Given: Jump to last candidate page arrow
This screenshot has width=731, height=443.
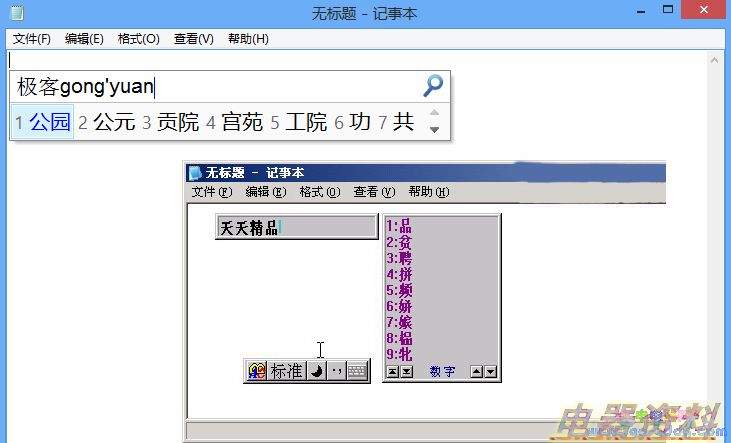Looking at the screenshot, I should (x=407, y=372).
